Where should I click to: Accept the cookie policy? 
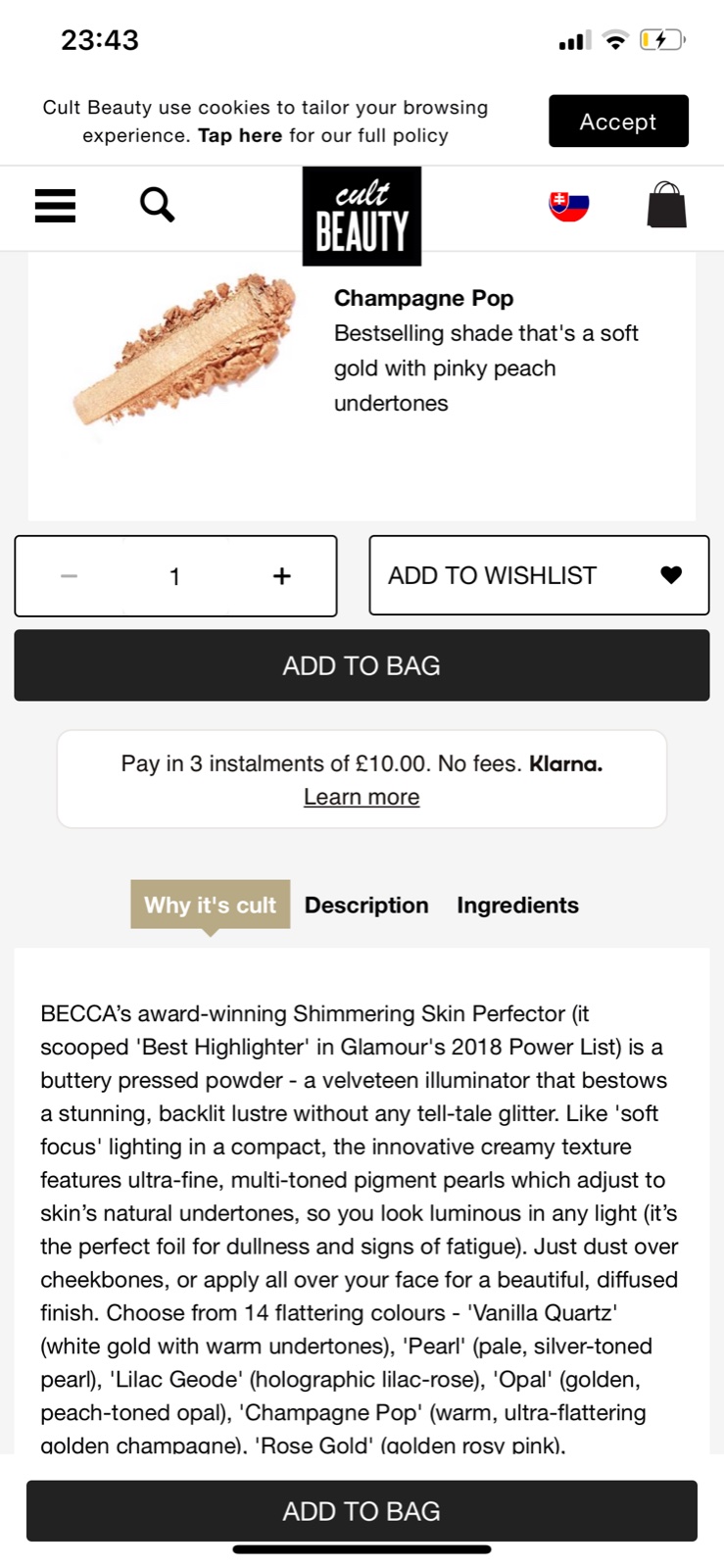pyautogui.click(x=618, y=122)
